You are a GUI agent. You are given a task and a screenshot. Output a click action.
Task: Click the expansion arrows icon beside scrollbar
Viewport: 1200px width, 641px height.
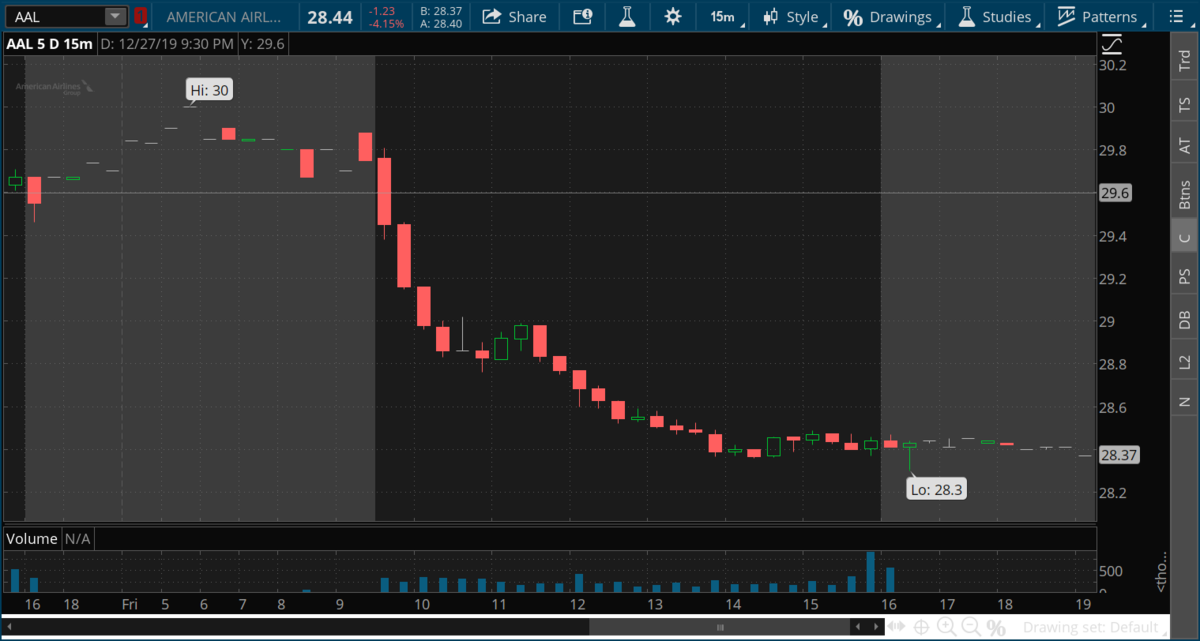tap(897, 627)
